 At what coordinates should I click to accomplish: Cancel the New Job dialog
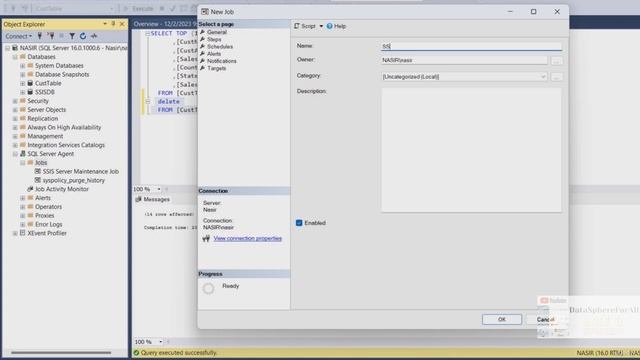[x=545, y=320]
